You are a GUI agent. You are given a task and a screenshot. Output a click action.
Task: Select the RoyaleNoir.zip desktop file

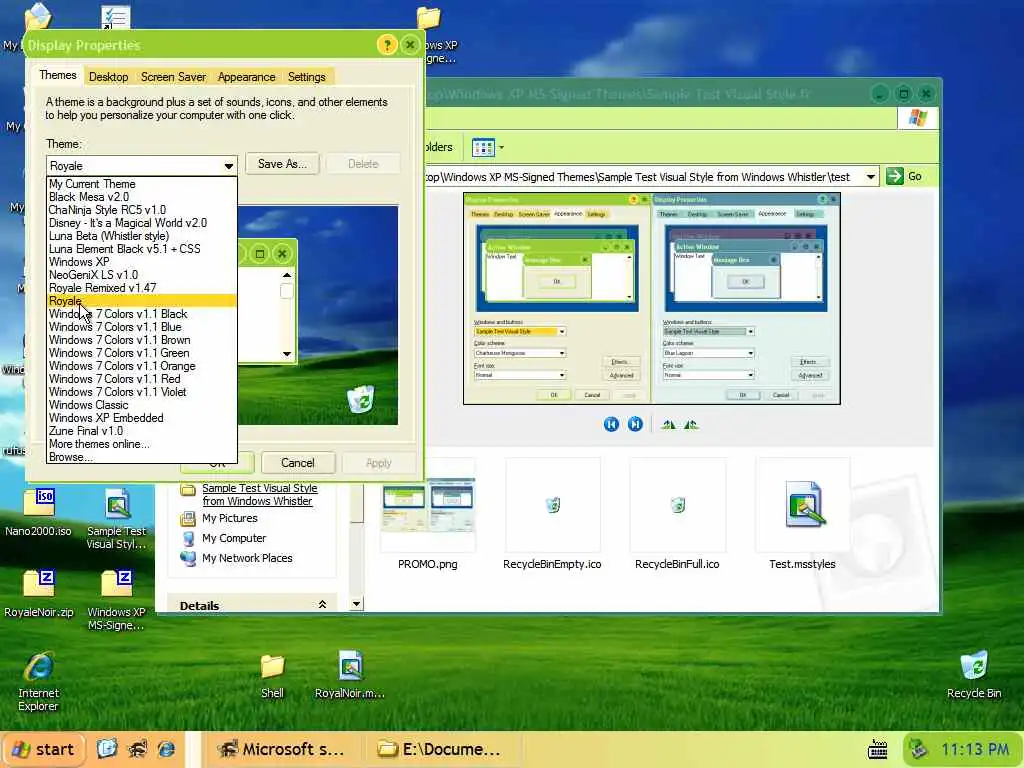[39, 594]
